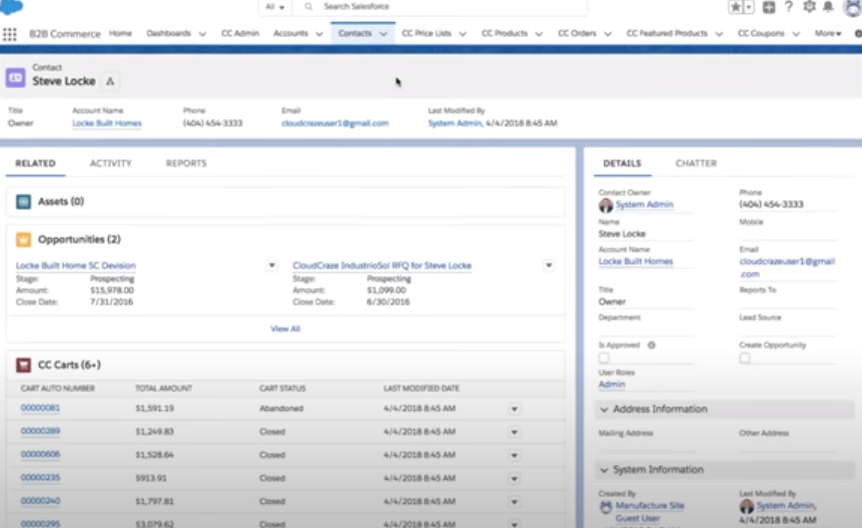Expand the Contacts tab chevron
862x528 pixels.
coord(383,34)
